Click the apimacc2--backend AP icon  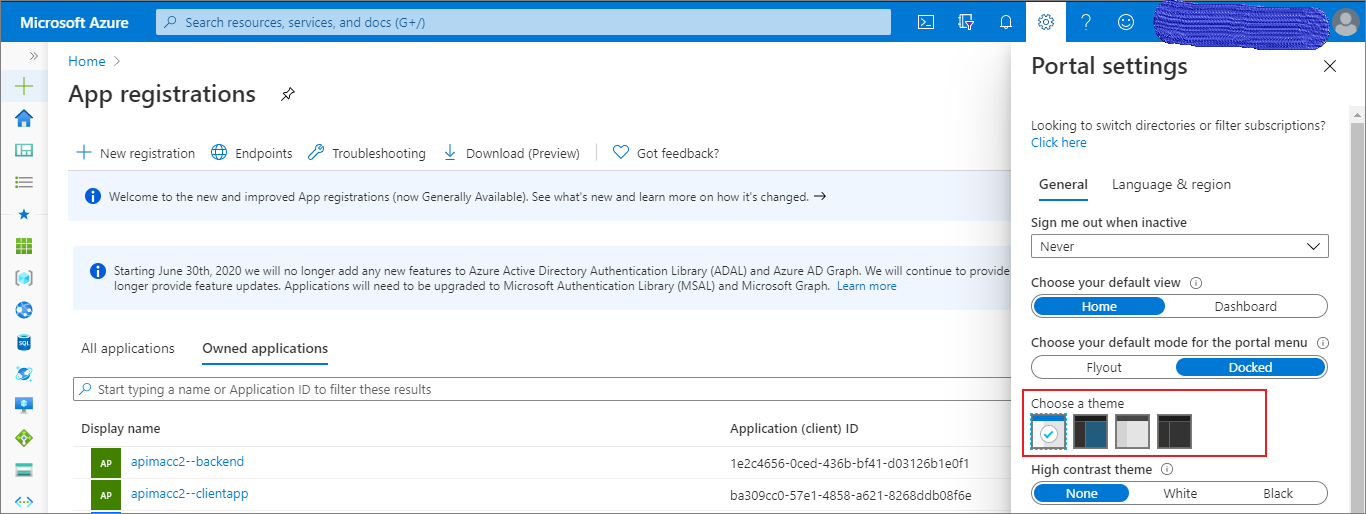(106, 464)
